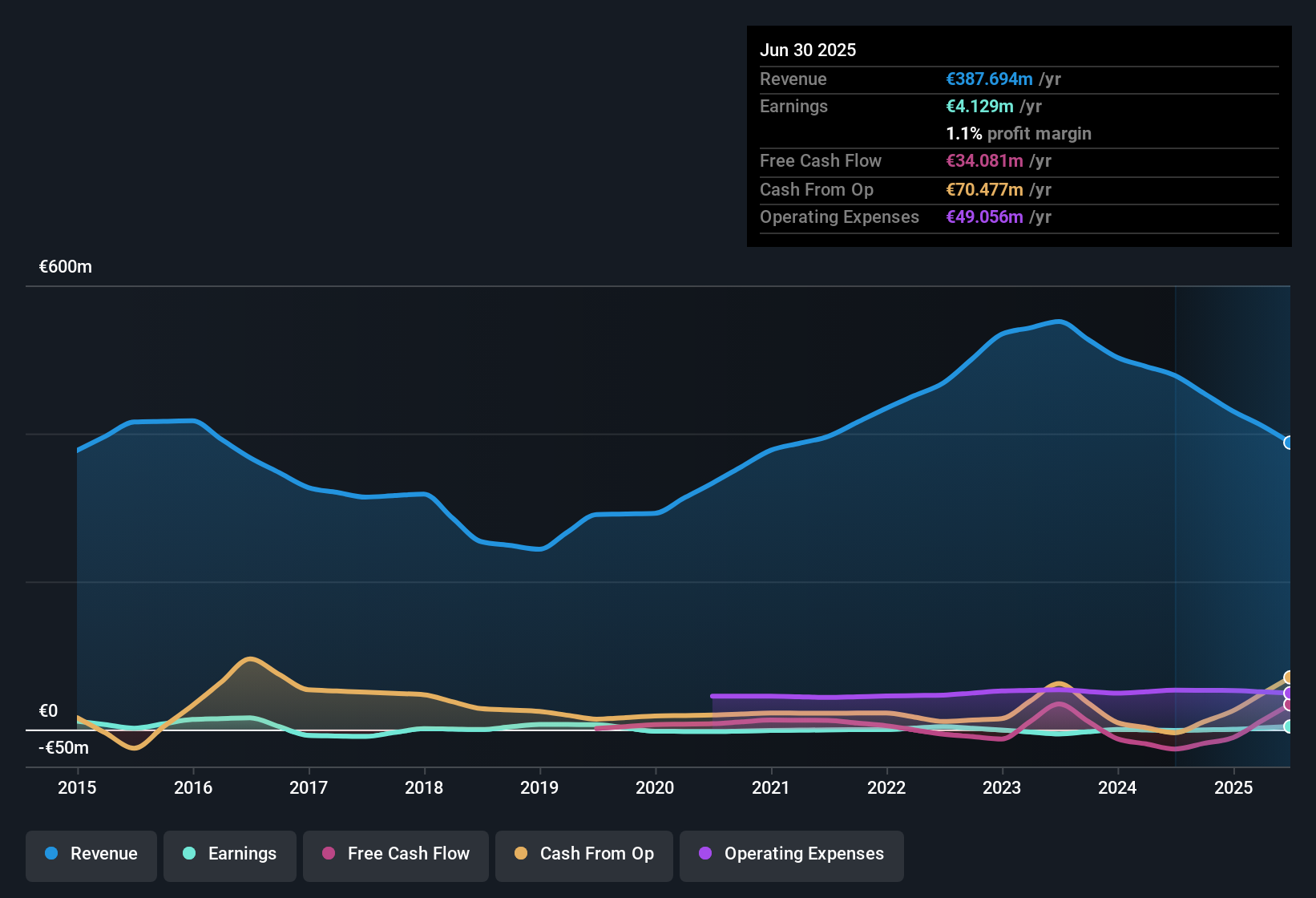Select the orange Cash From Op endpoint marker

(x=1287, y=678)
